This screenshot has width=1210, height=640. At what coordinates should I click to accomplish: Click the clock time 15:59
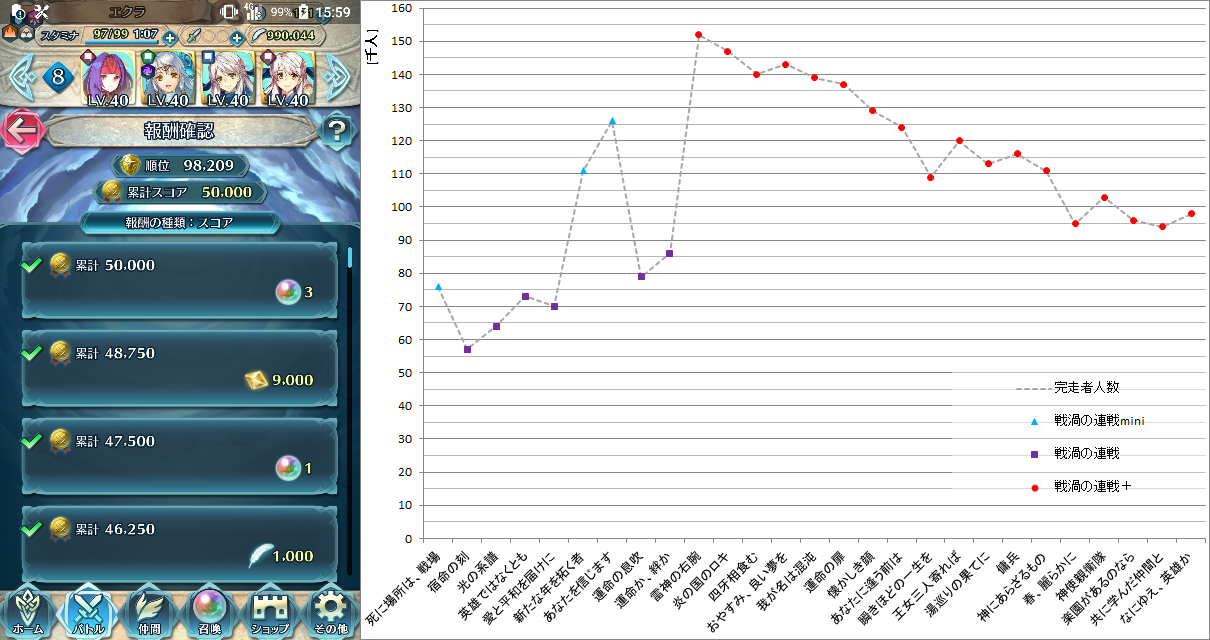click(x=331, y=12)
